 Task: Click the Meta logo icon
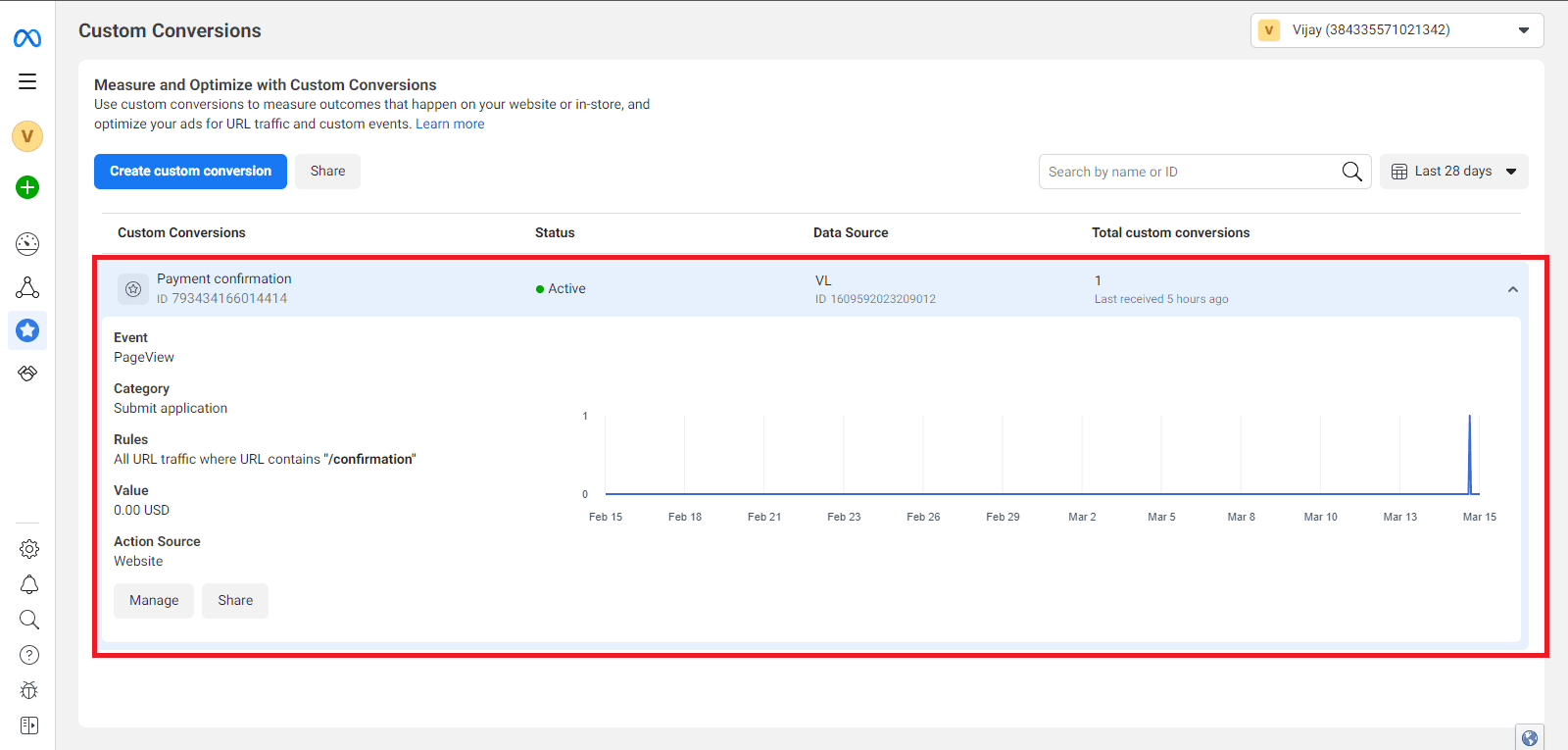tap(27, 38)
